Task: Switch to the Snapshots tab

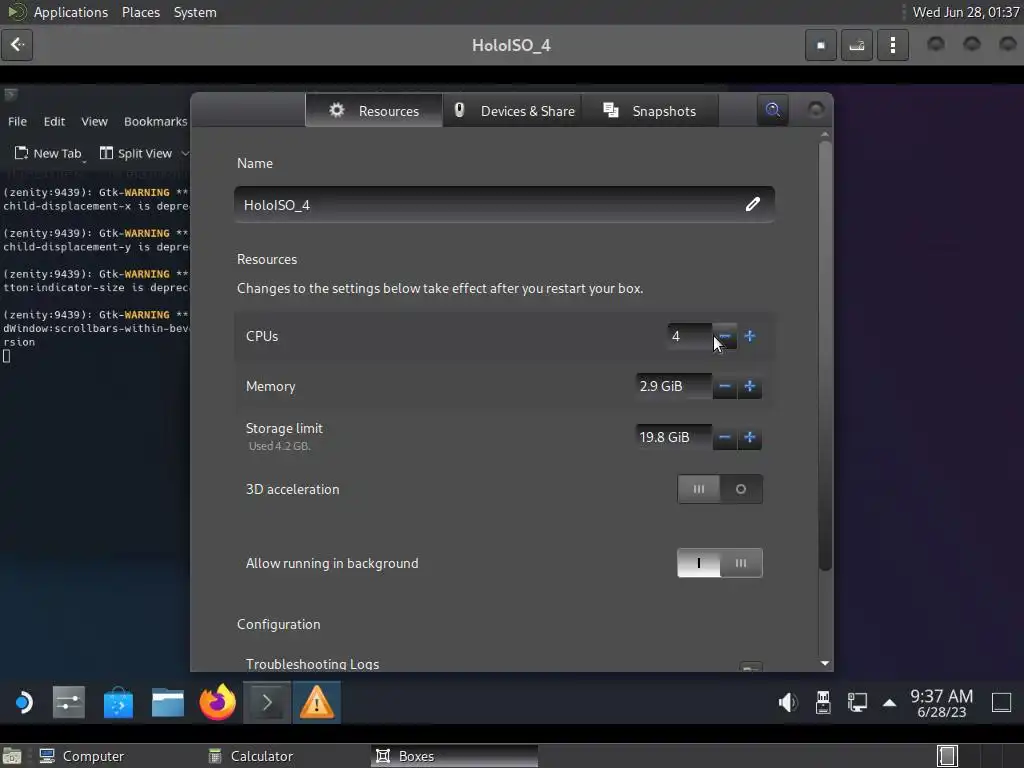Action: click(650, 110)
